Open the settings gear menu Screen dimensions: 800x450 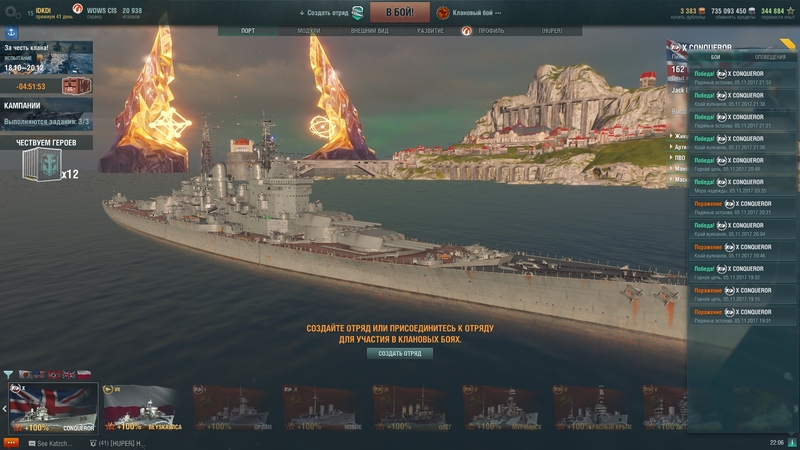12,12
